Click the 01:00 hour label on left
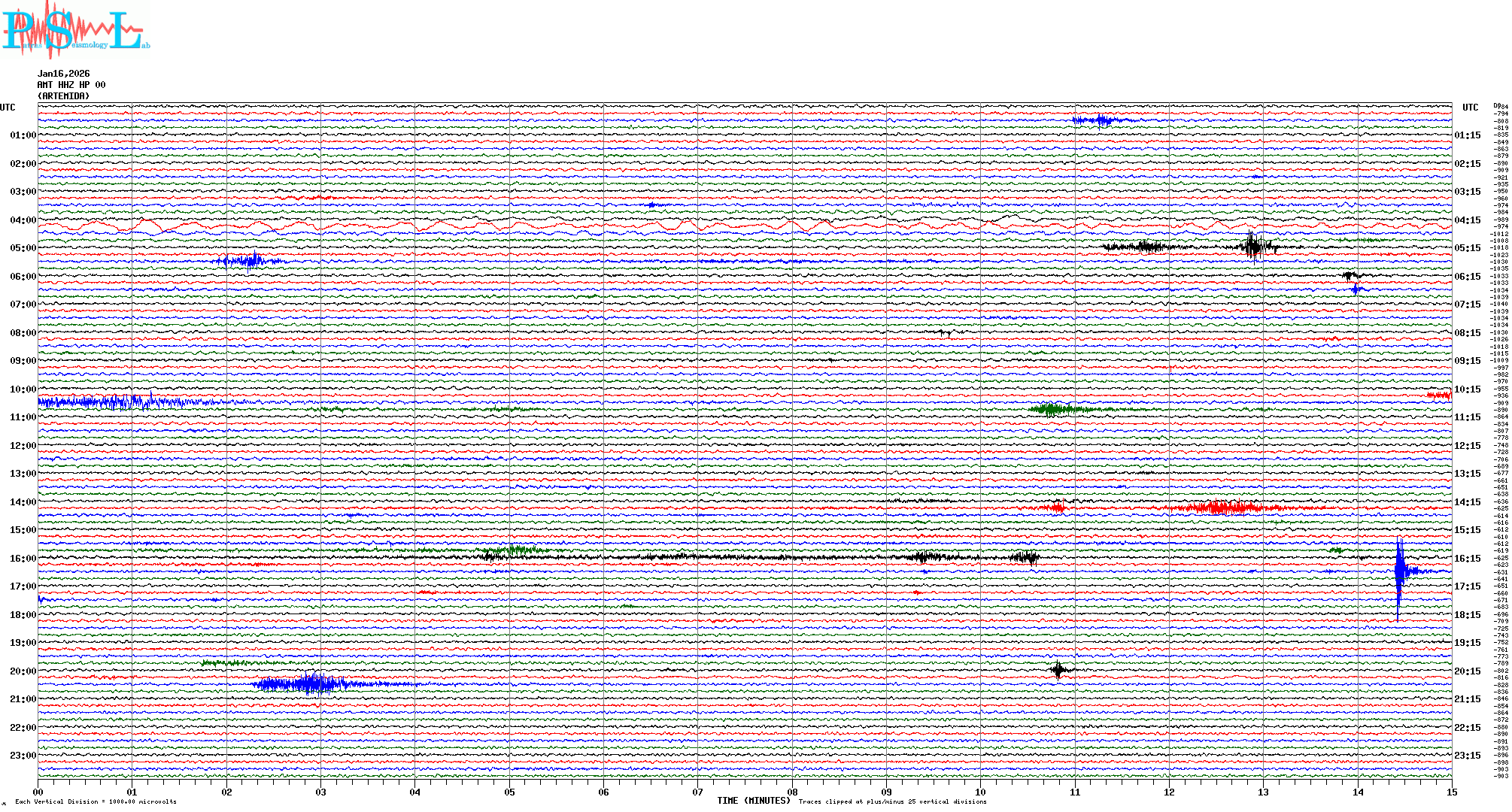 (23, 135)
